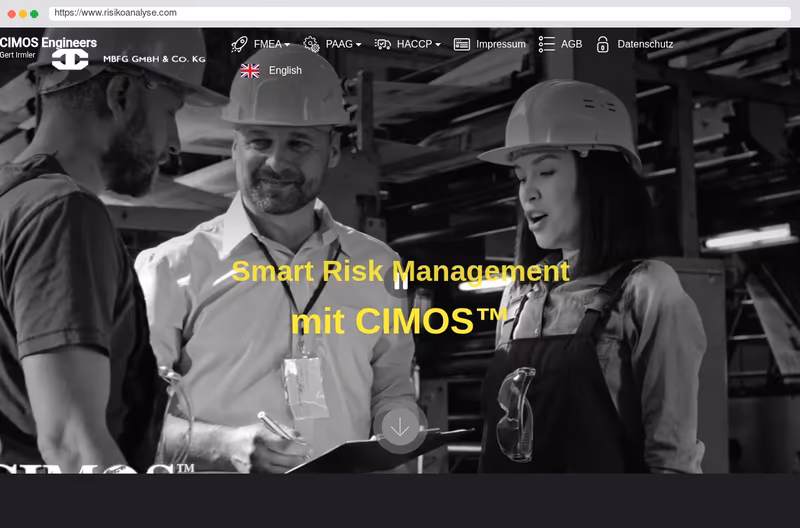
Task: Open the Datenschutz link
Action: (645, 44)
